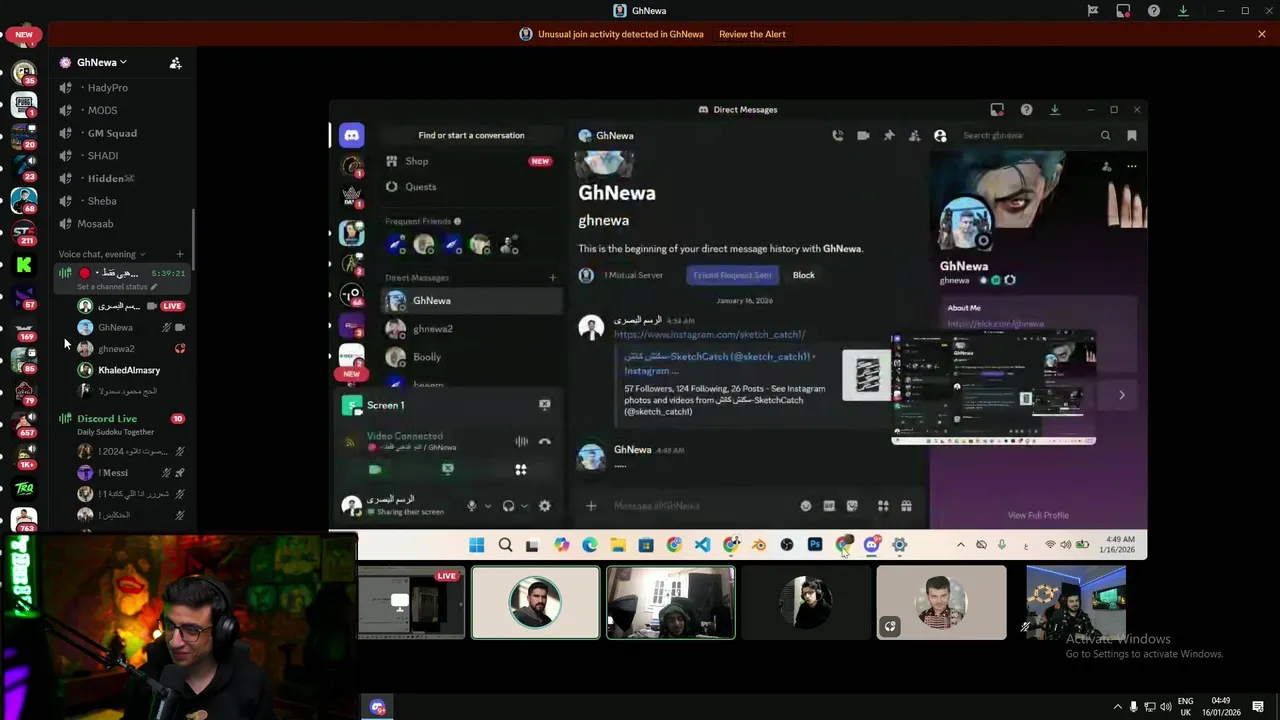Click the add friends to DM icon in stream
The image size is (1280, 720).
click(914, 135)
